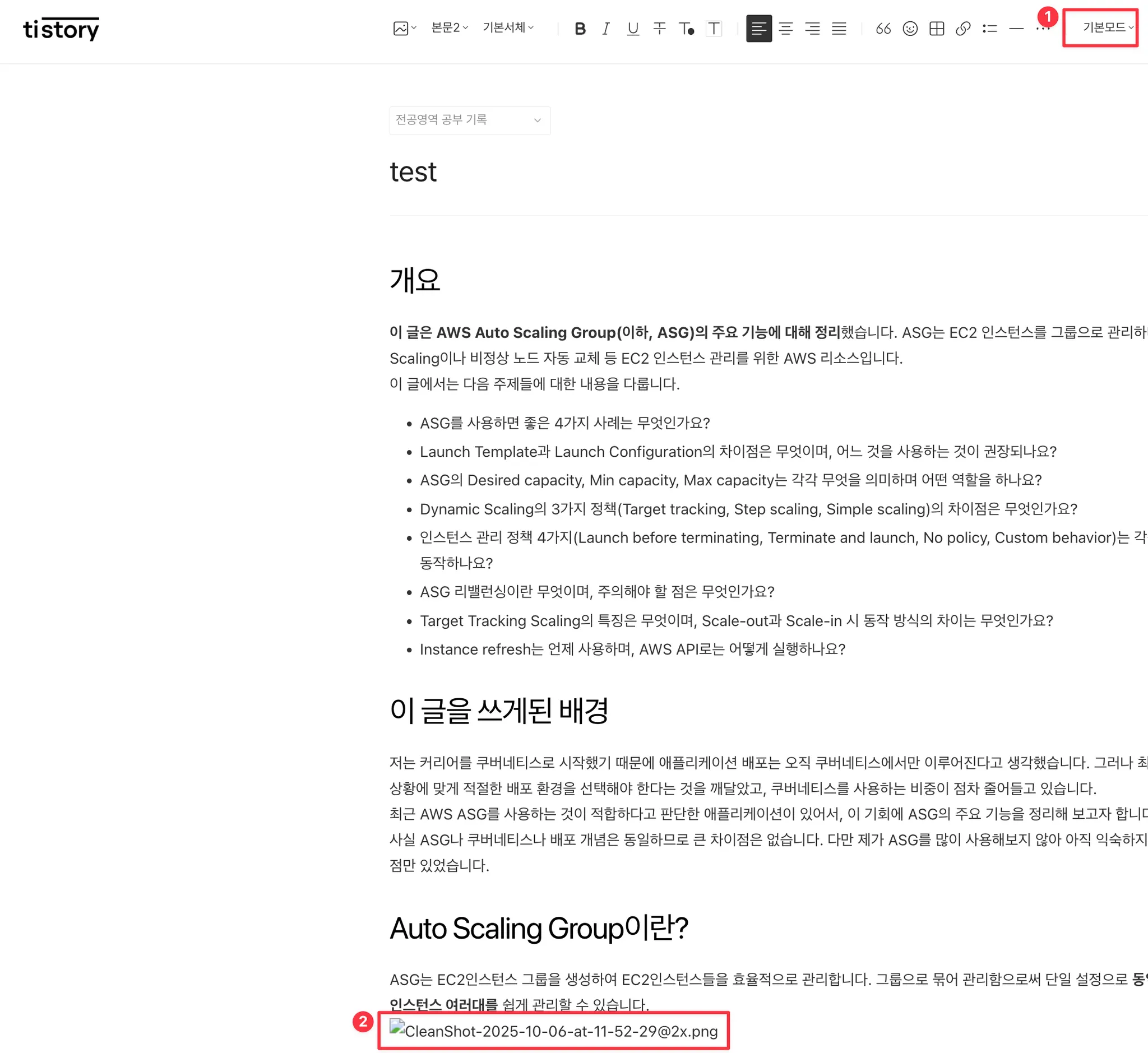
Task: Open the emoji picker
Action: [x=910, y=29]
